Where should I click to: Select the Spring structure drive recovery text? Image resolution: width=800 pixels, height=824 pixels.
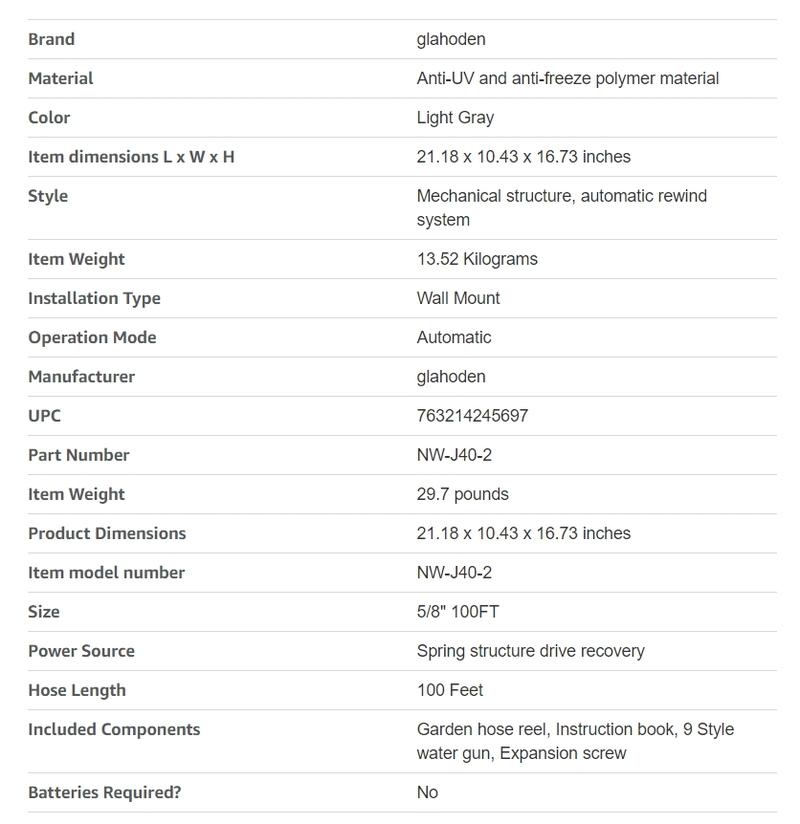coord(530,650)
